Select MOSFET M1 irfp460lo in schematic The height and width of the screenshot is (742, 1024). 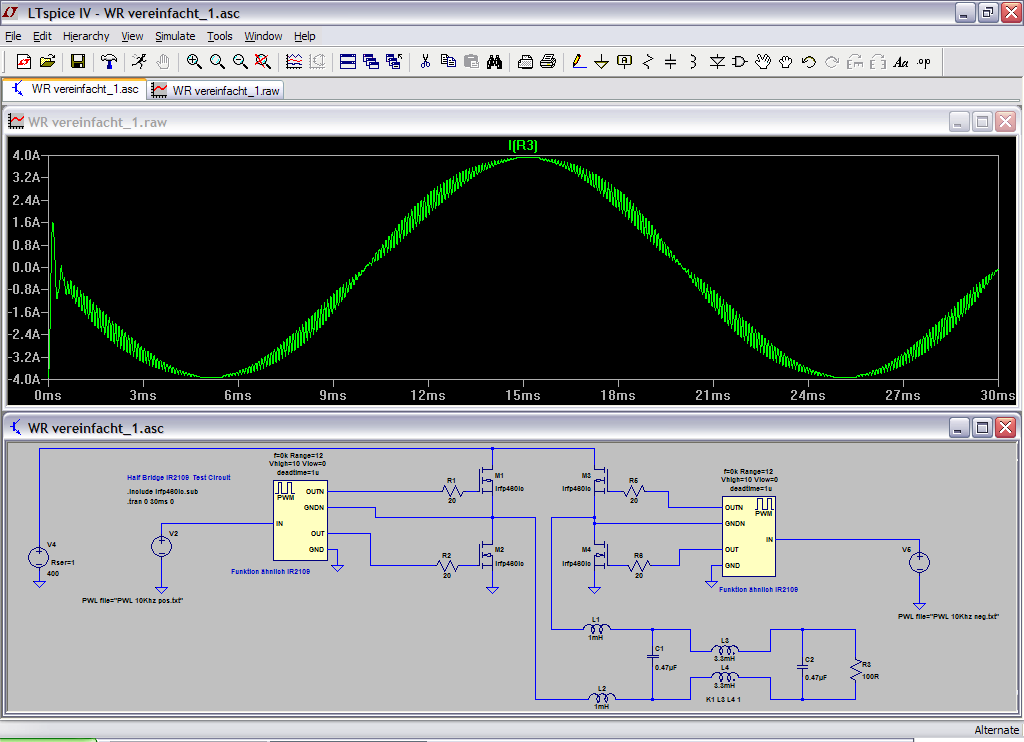pos(487,482)
